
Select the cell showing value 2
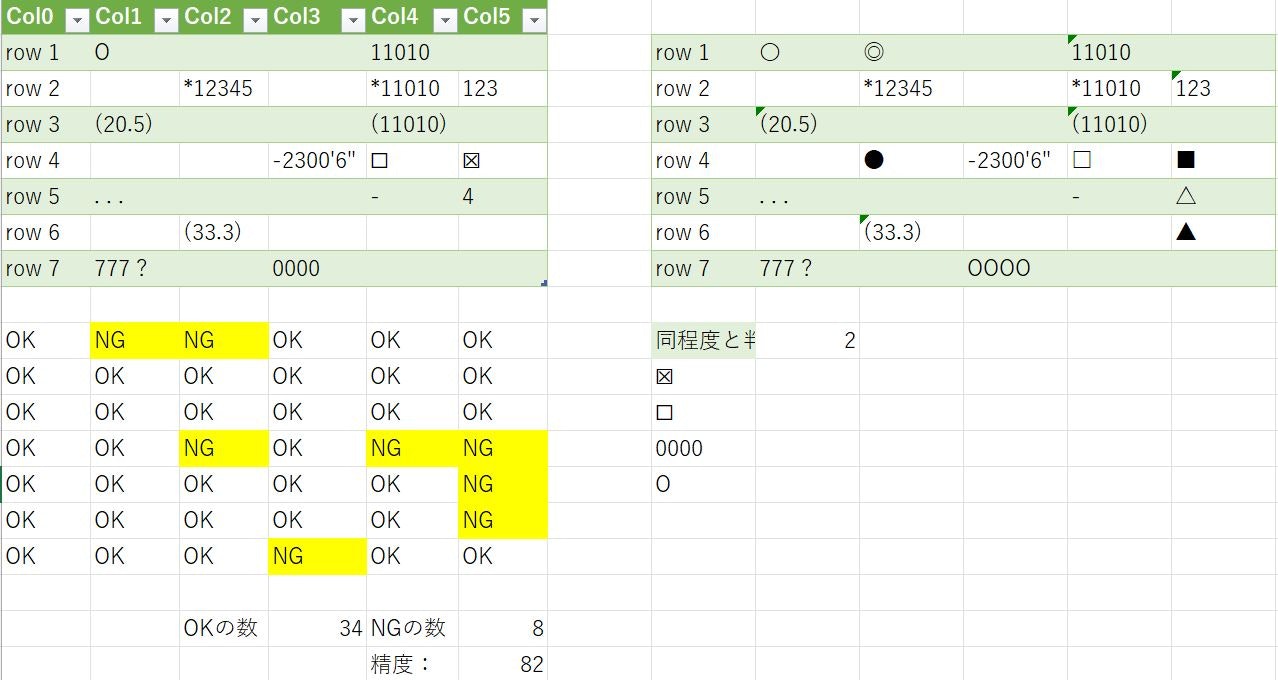click(x=807, y=340)
